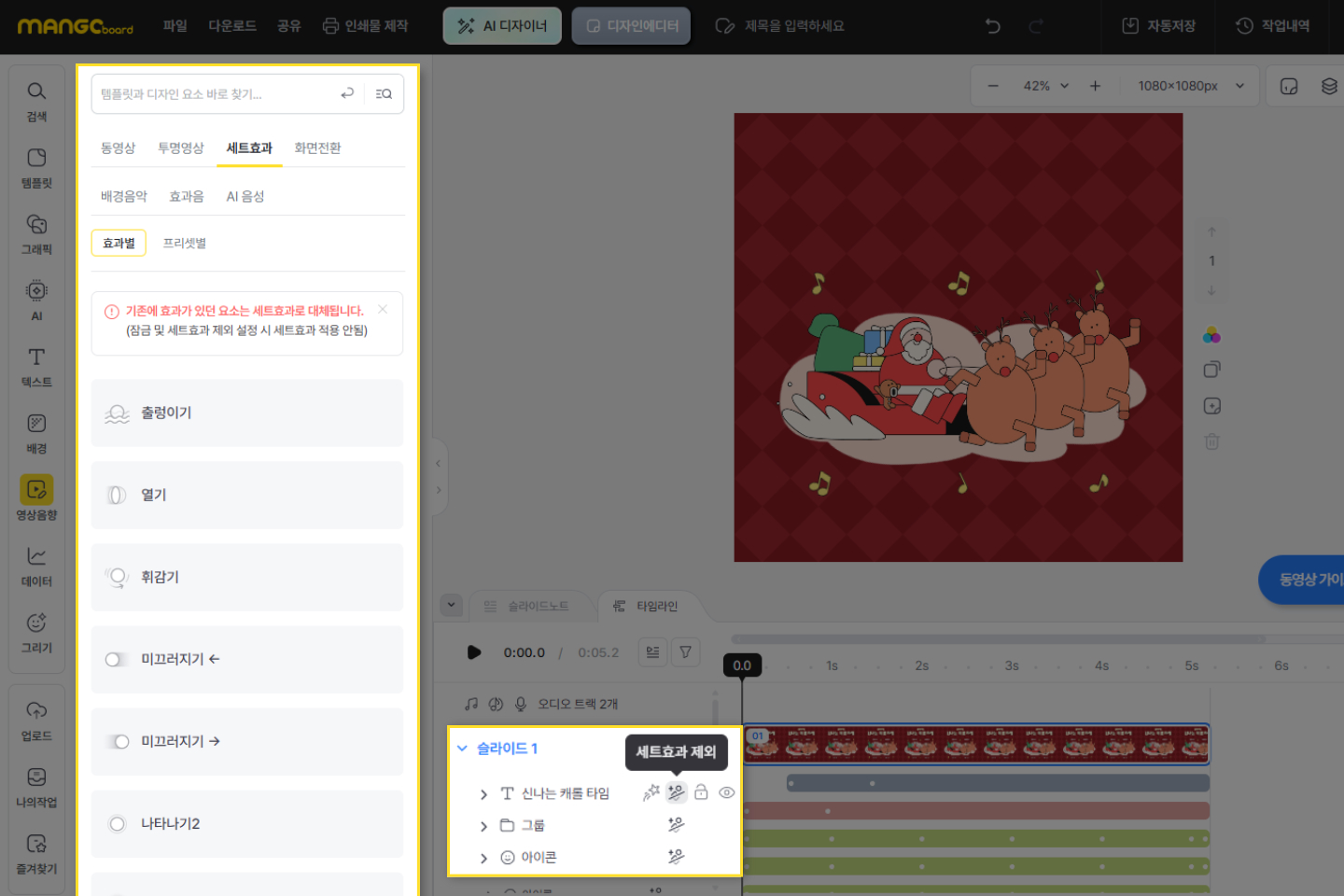Click the AI 디자이너 button
The height and width of the screenshot is (896, 1344).
[502, 26]
